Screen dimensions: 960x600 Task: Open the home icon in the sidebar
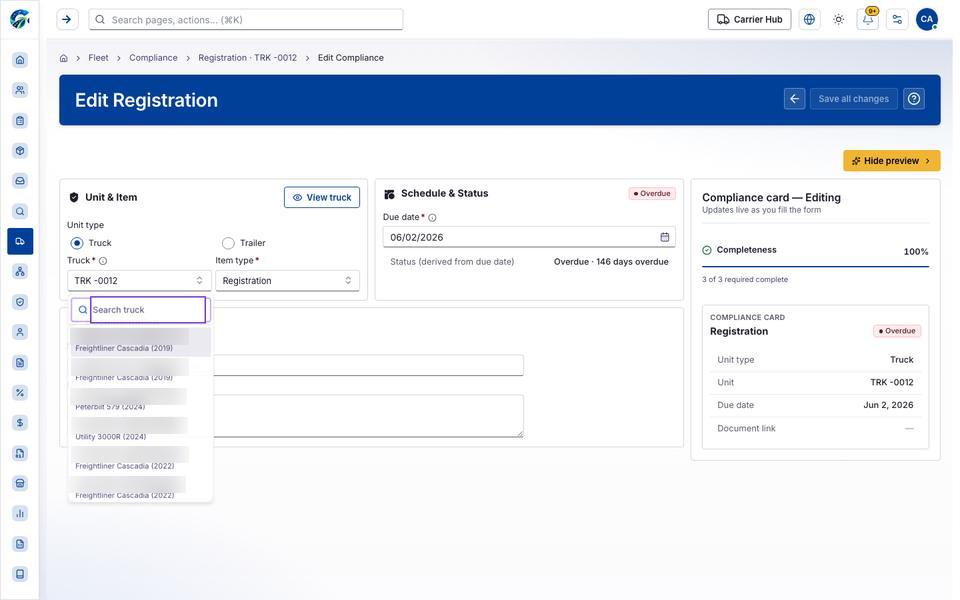[20, 59]
